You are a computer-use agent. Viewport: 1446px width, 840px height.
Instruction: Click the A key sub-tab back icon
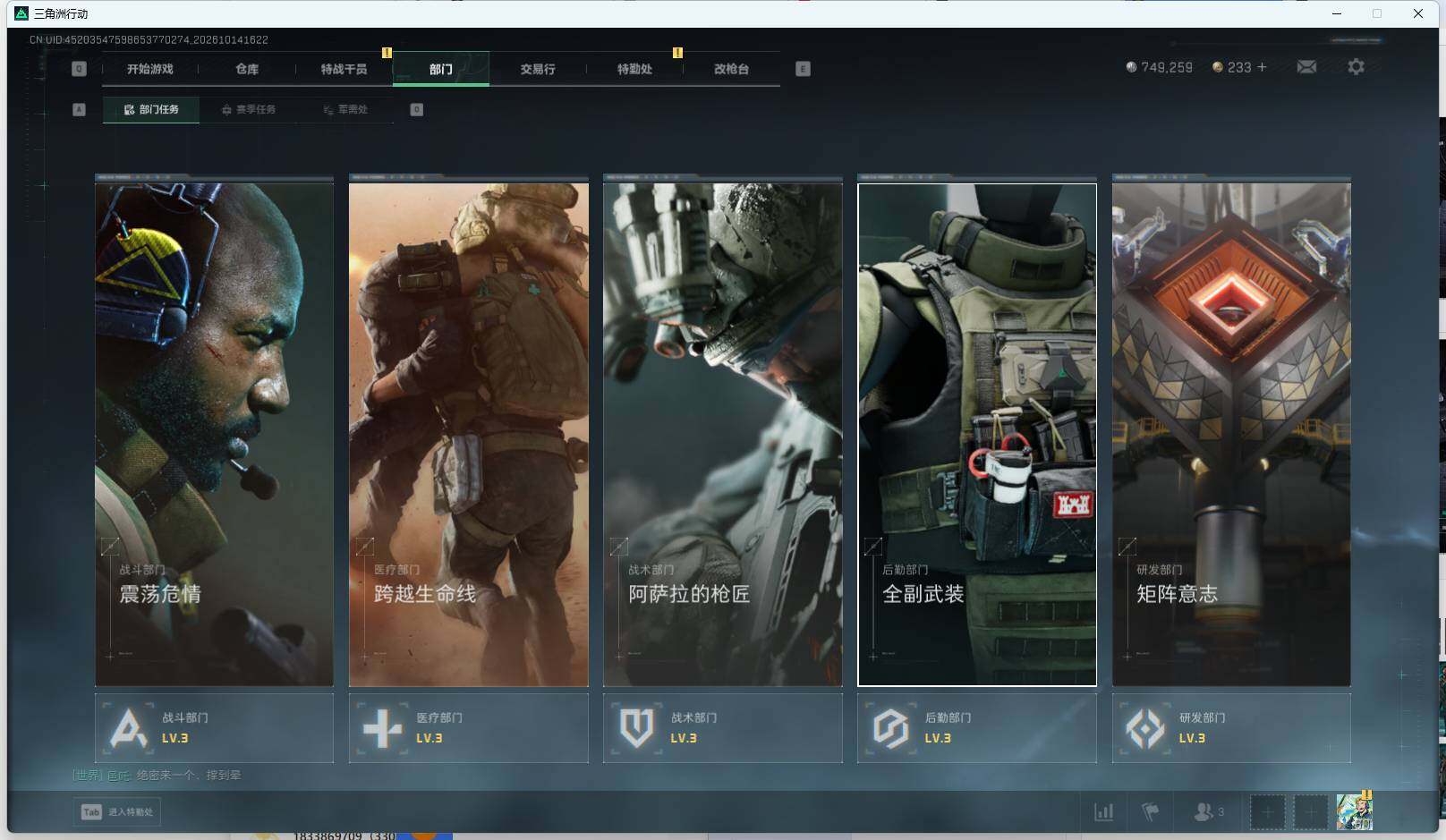click(x=79, y=109)
